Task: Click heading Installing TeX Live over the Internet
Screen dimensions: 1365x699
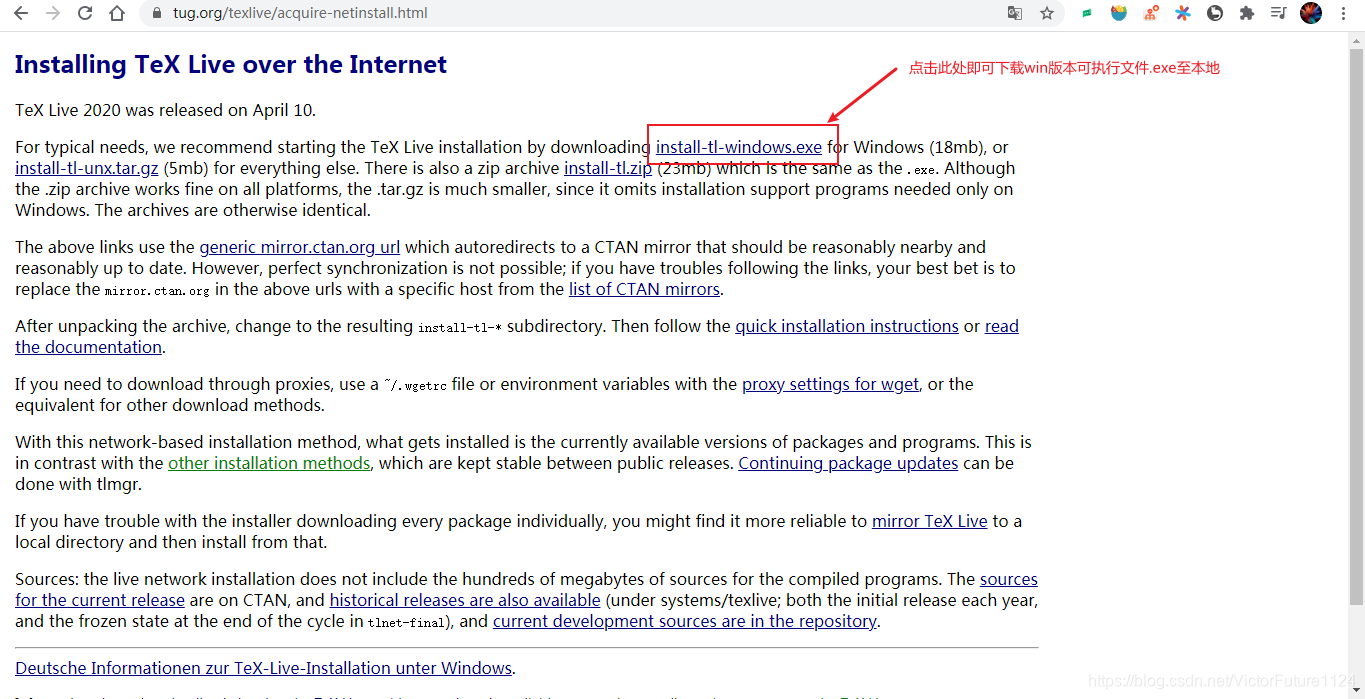Action: (x=231, y=64)
